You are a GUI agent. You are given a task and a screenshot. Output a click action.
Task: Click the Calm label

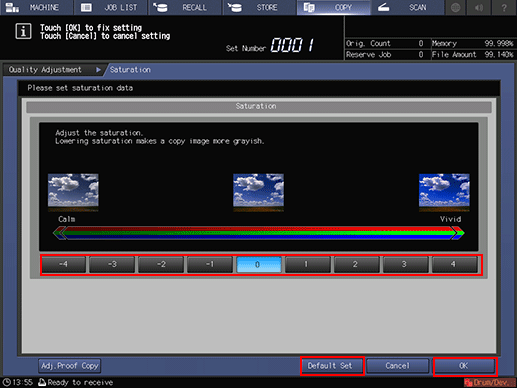67,219
